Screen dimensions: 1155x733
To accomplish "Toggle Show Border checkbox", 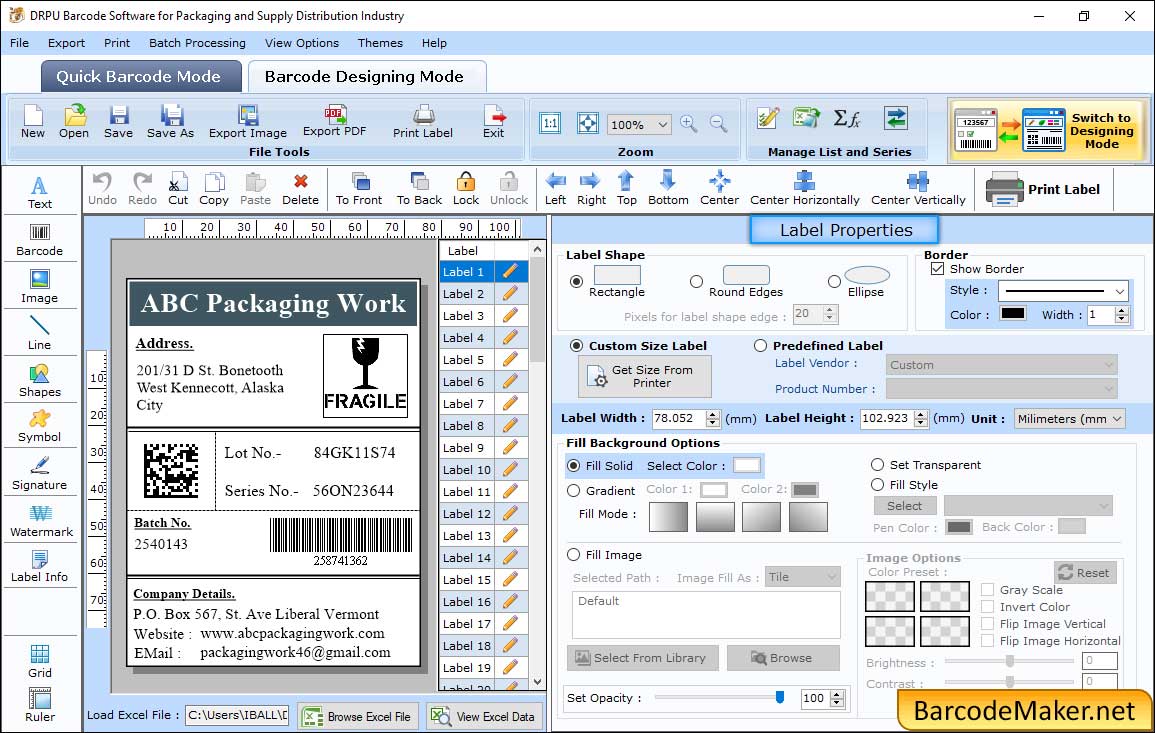I will click(x=937, y=269).
